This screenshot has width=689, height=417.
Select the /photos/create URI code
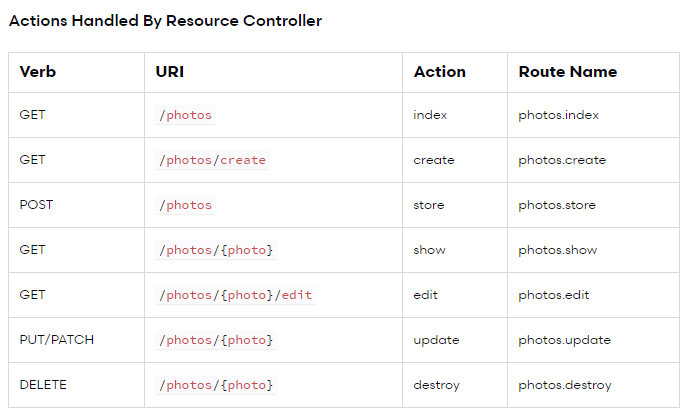pos(212,160)
